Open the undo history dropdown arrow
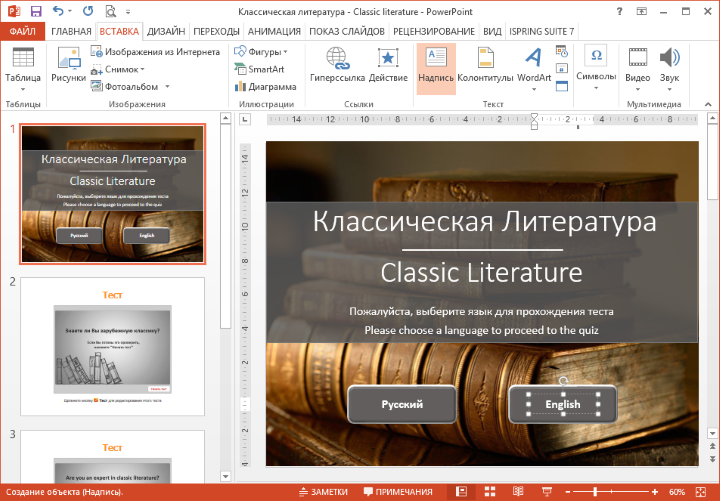This screenshot has width=720, height=501. pyautogui.click(x=70, y=11)
